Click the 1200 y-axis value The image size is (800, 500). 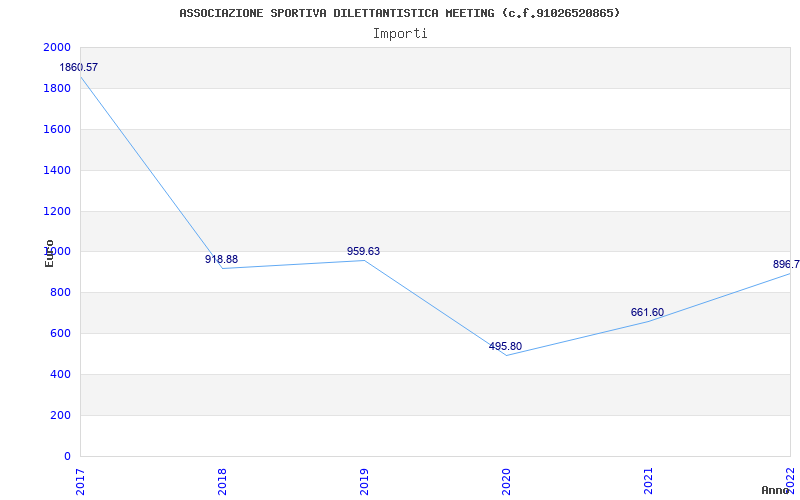point(57,211)
